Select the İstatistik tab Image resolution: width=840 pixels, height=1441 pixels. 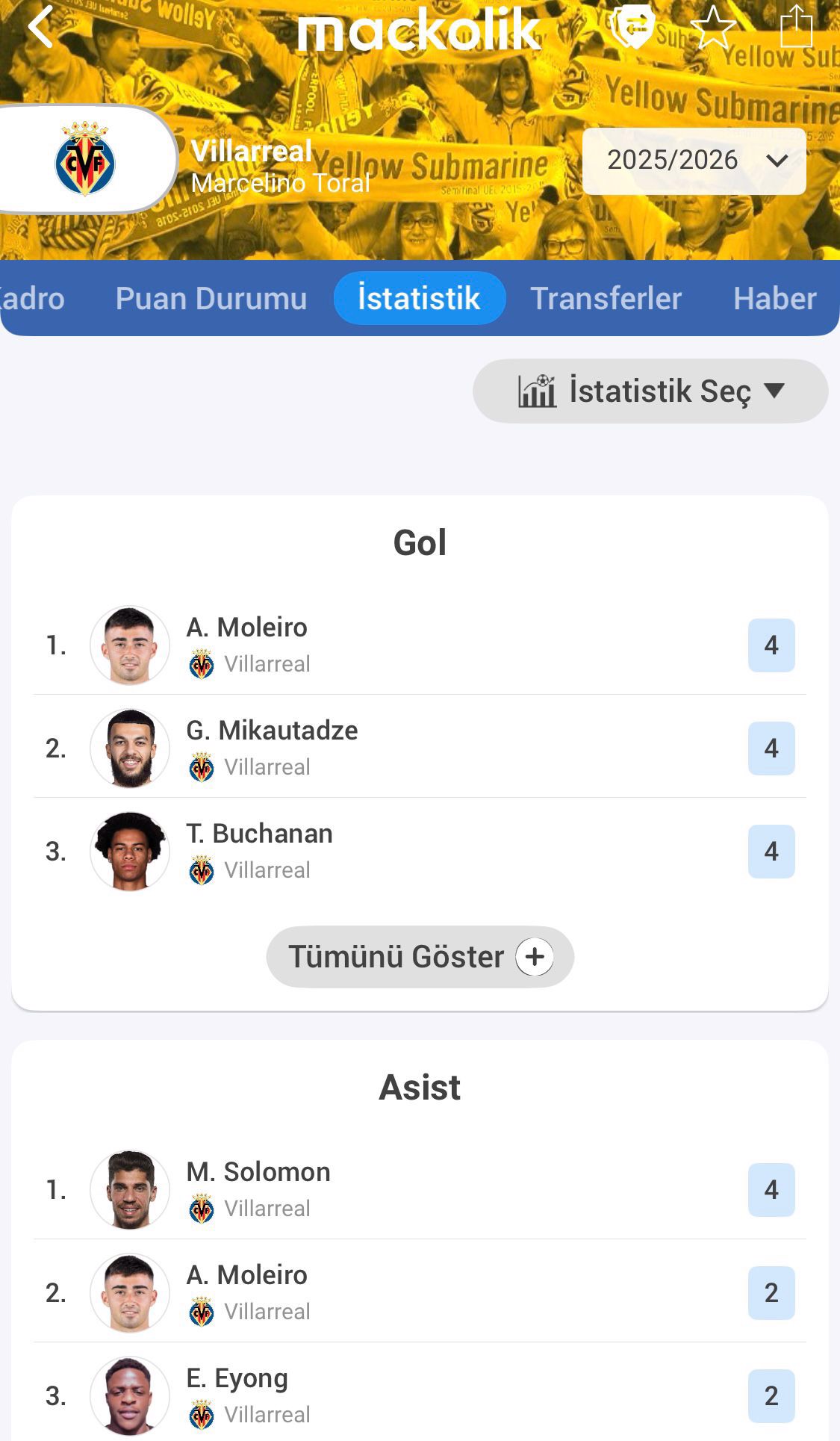point(420,299)
